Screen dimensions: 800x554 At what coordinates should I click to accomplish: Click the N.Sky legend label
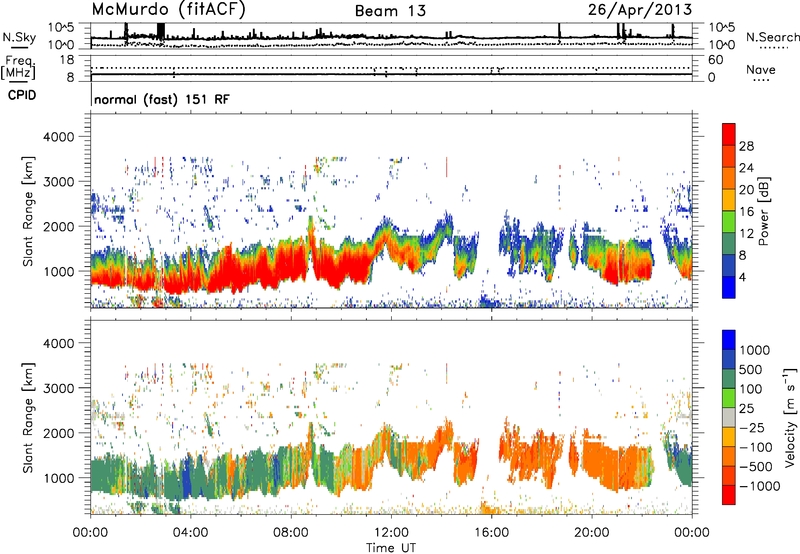[x=19, y=37]
